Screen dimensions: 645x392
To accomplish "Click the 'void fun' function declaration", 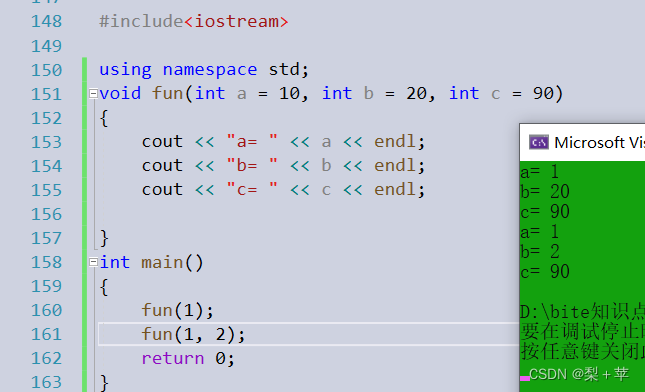I will (331, 94).
